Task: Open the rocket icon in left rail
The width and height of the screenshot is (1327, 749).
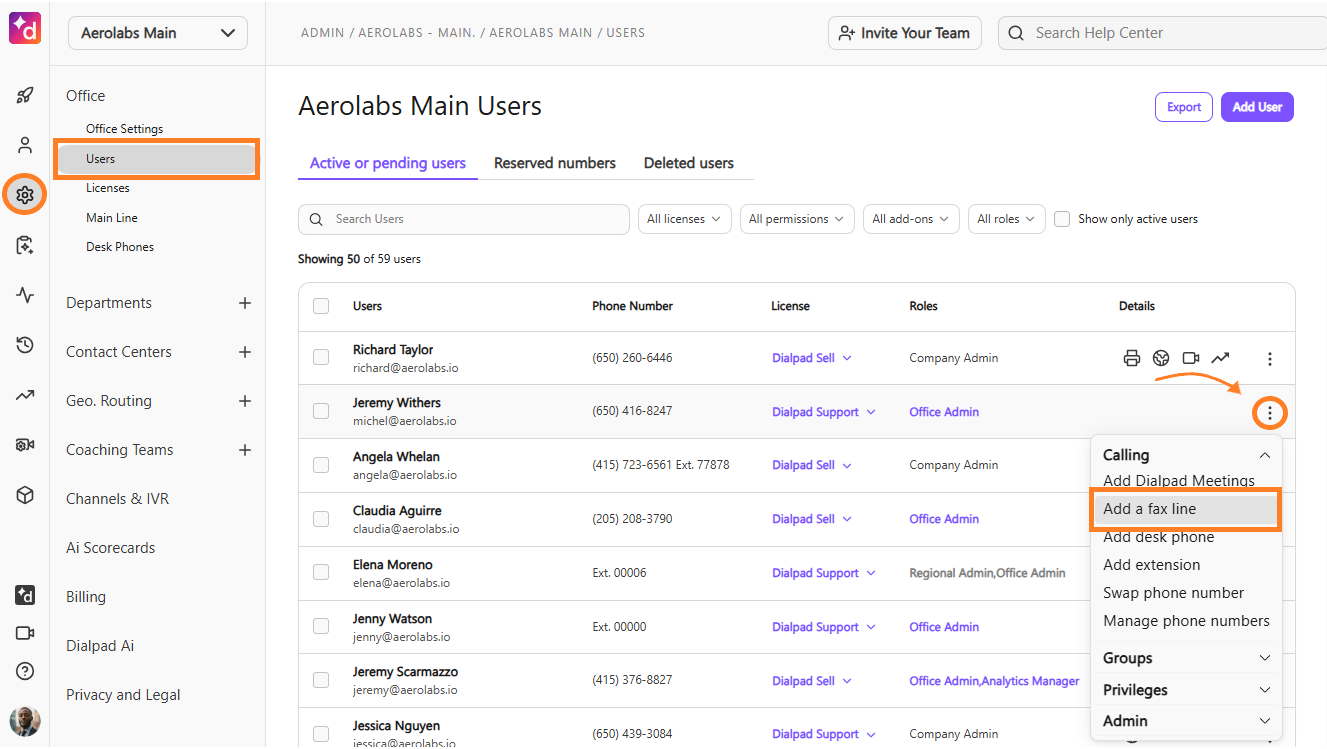Action: pyautogui.click(x=25, y=96)
